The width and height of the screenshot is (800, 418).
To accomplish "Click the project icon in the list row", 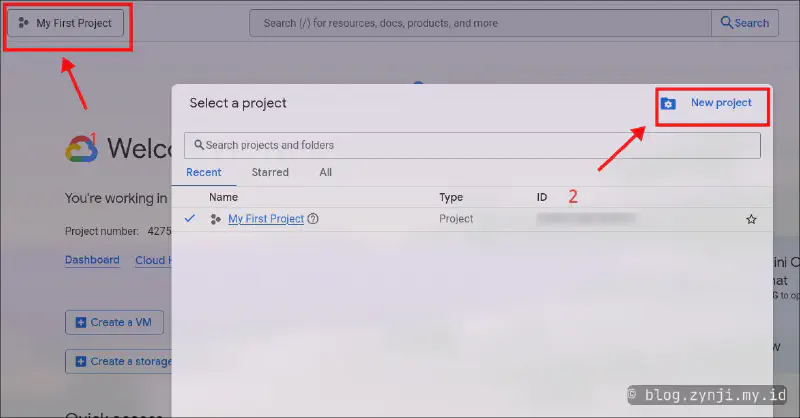I will pyautogui.click(x=215, y=219).
